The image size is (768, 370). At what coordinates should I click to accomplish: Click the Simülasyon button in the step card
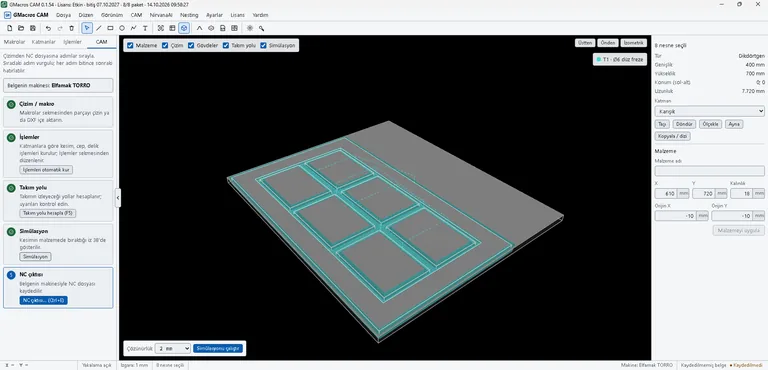(x=35, y=257)
